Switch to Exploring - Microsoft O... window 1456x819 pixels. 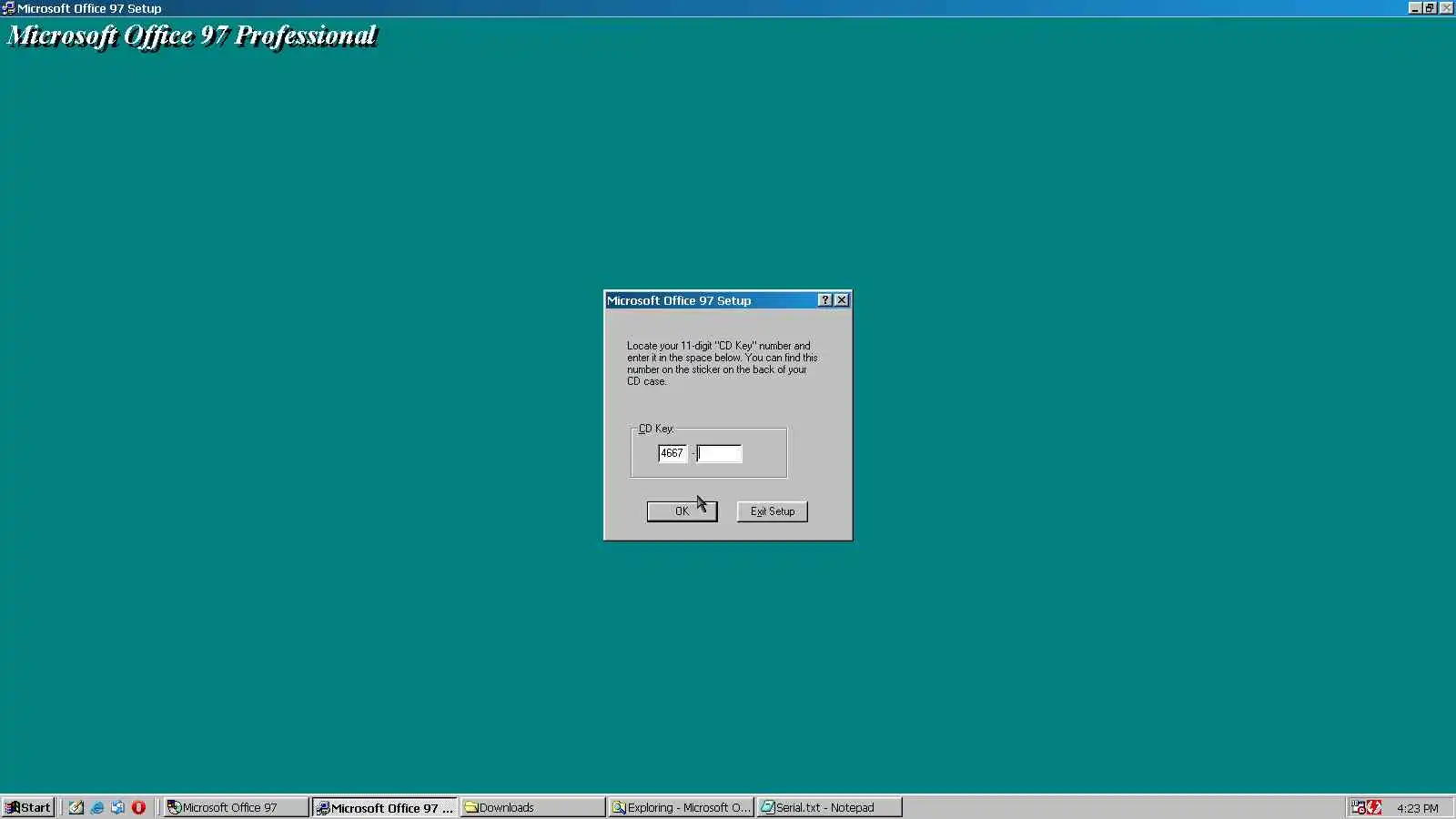(682, 807)
